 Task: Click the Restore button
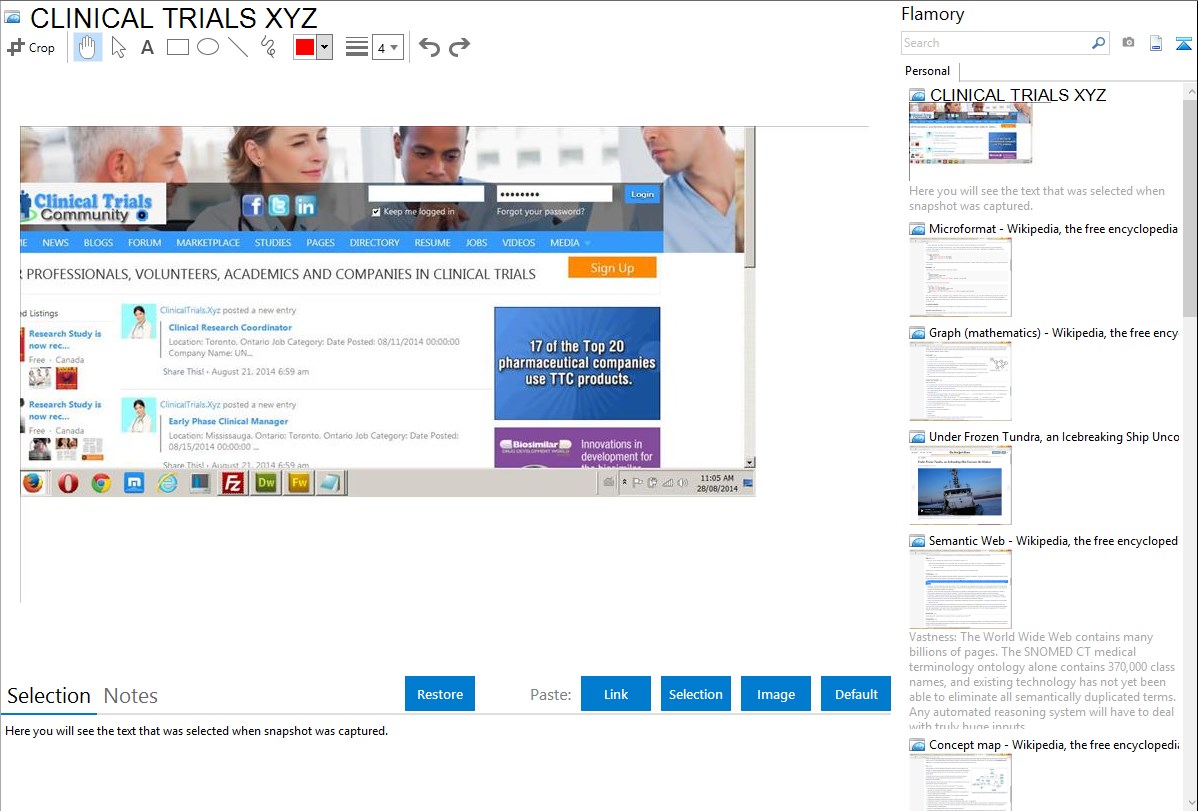[x=440, y=694]
